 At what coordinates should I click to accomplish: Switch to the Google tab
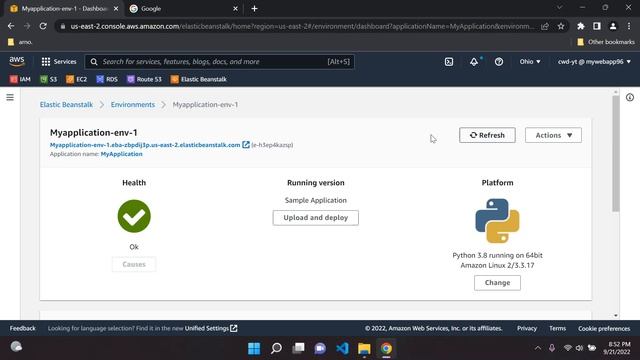[184, 9]
